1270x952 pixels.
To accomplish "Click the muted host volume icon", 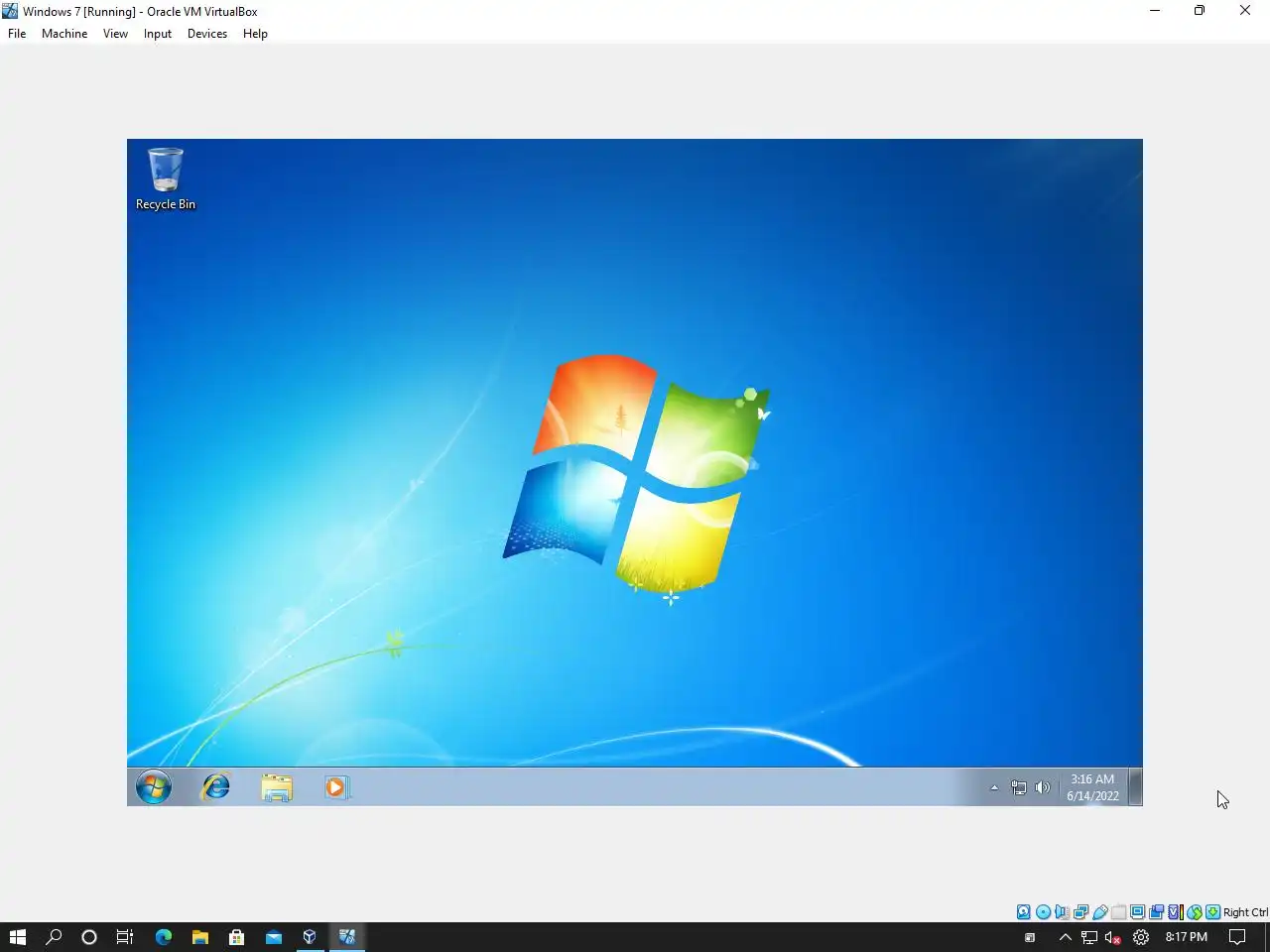I will 1113,937.
